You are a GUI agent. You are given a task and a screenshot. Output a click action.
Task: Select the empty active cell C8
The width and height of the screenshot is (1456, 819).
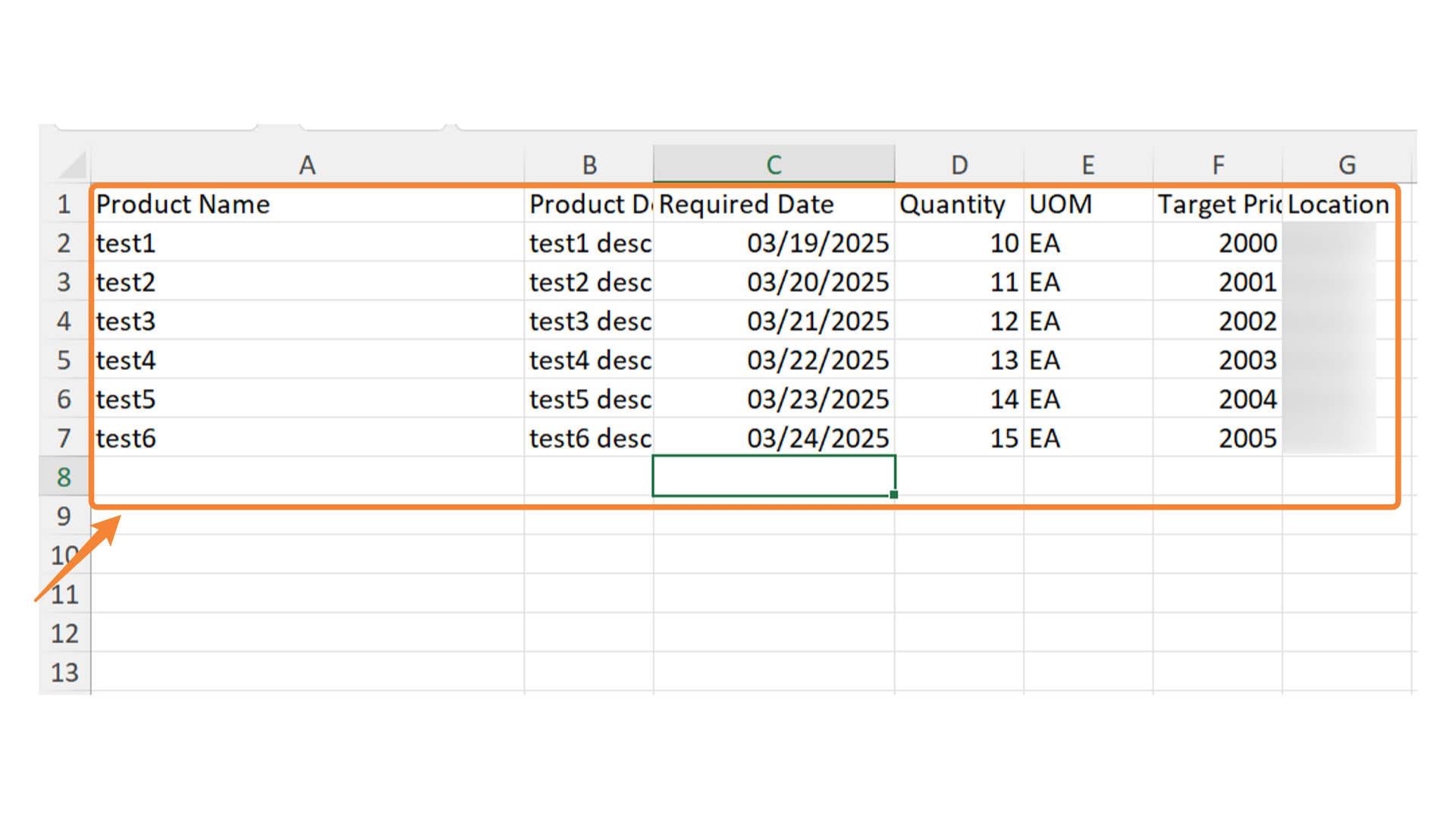[x=773, y=476]
